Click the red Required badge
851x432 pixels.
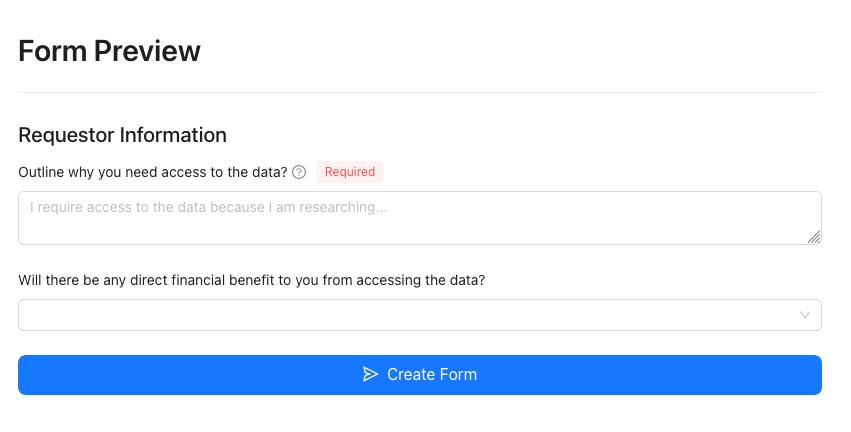[350, 172]
